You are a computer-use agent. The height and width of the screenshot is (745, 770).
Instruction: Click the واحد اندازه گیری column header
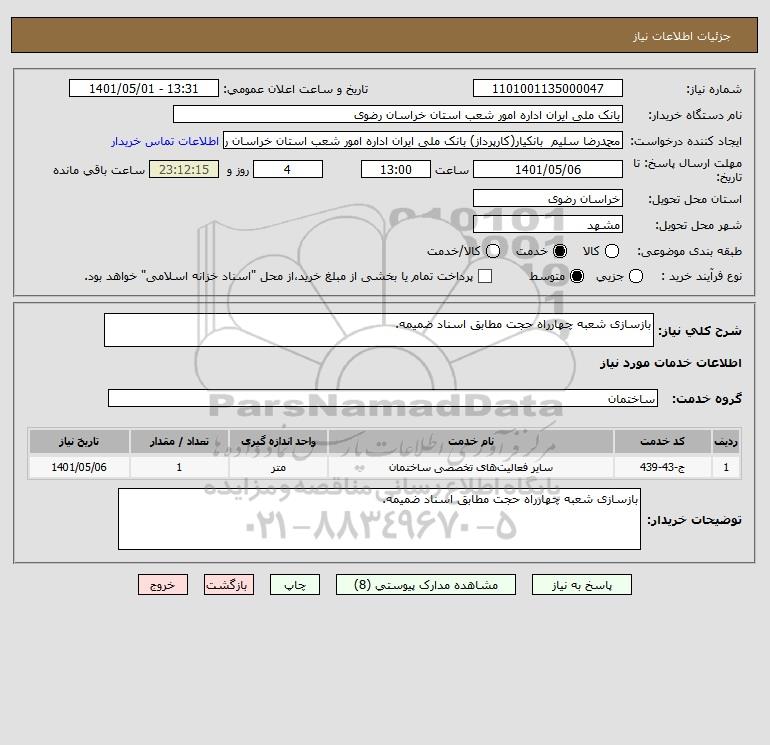[278, 441]
